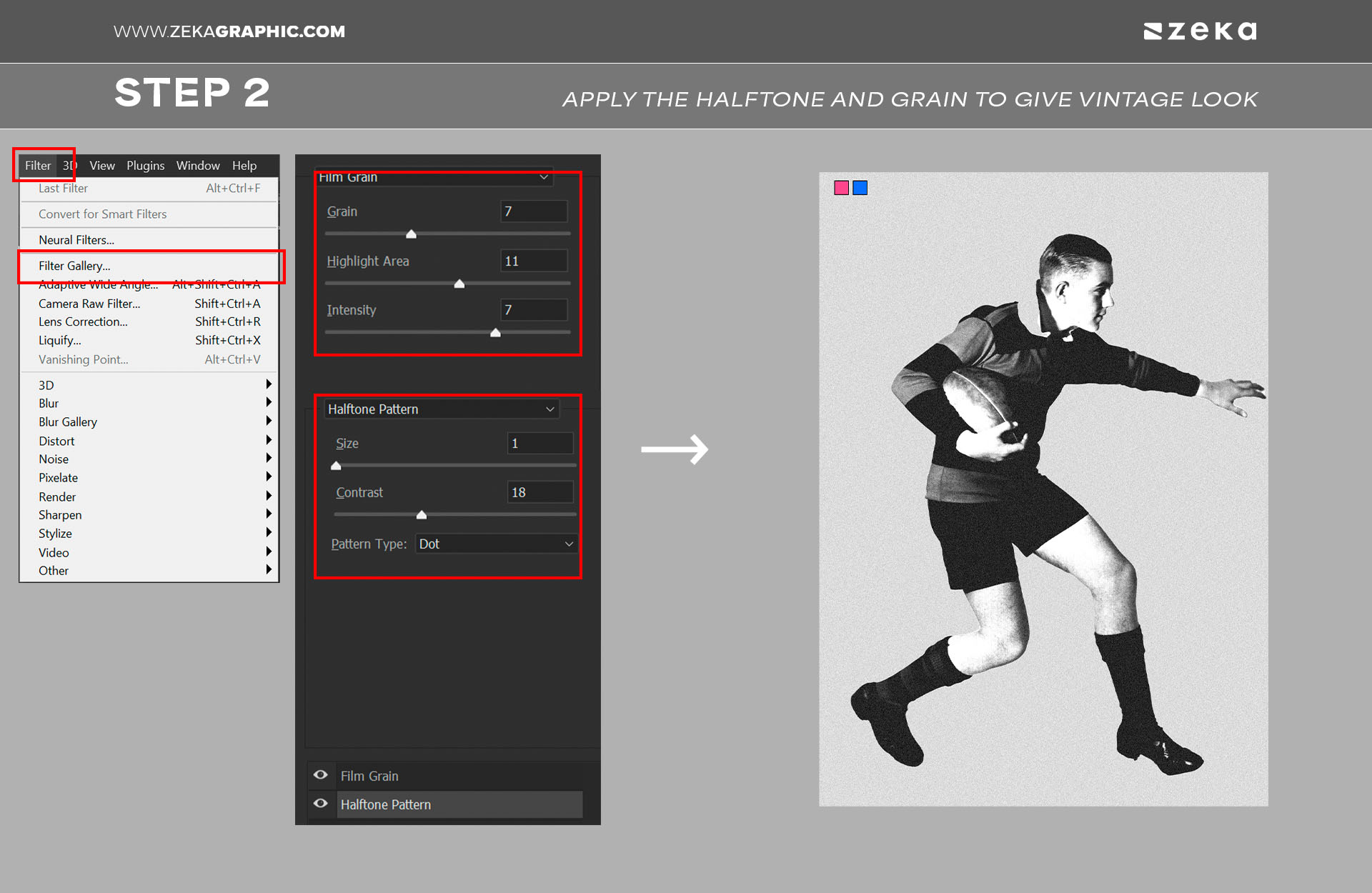Screen dimensions: 1372x893
Task: Open the Film Grain filter selector dropdown
Action: 545,176
